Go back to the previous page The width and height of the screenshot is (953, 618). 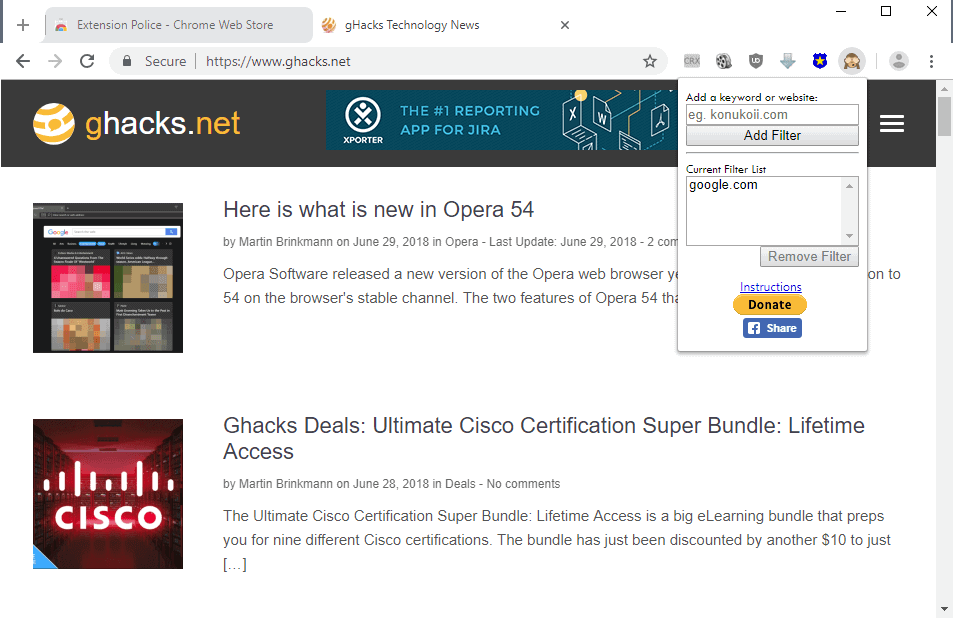[23, 61]
